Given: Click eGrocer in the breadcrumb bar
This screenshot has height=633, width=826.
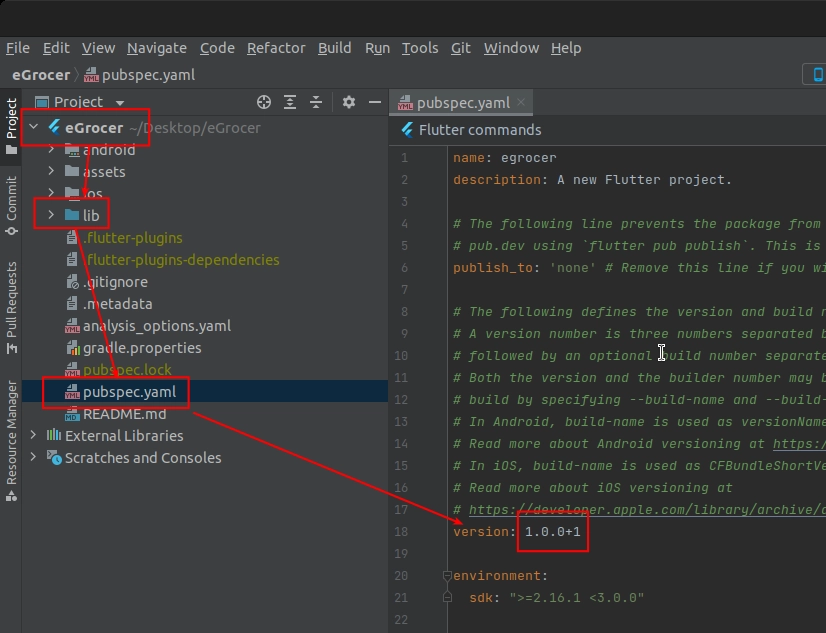Looking at the screenshot, I should coord(41,75).
